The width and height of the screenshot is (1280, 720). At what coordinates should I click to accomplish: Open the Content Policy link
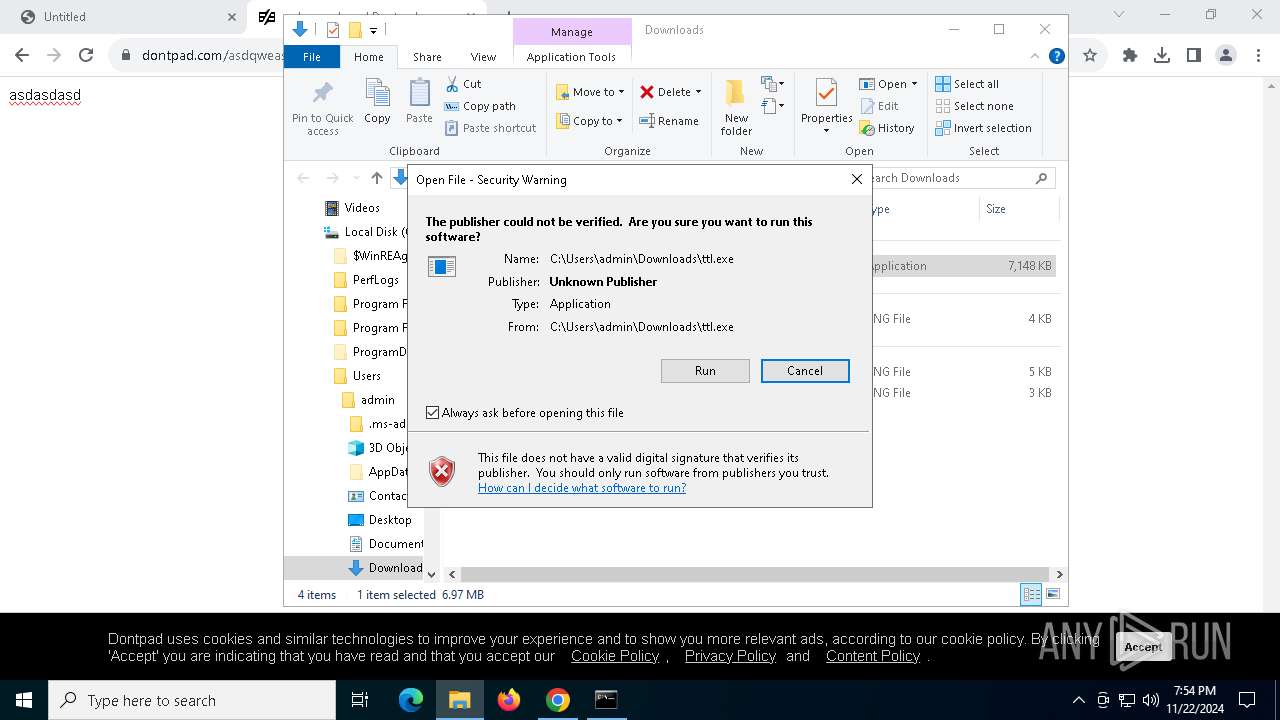873,656
